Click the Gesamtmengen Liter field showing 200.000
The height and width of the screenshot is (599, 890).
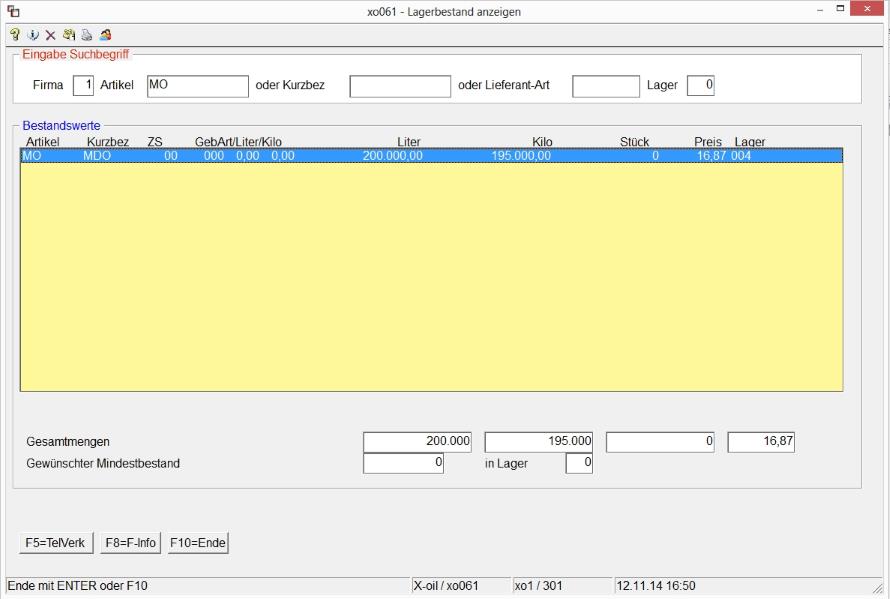click(x=417, y=442)
